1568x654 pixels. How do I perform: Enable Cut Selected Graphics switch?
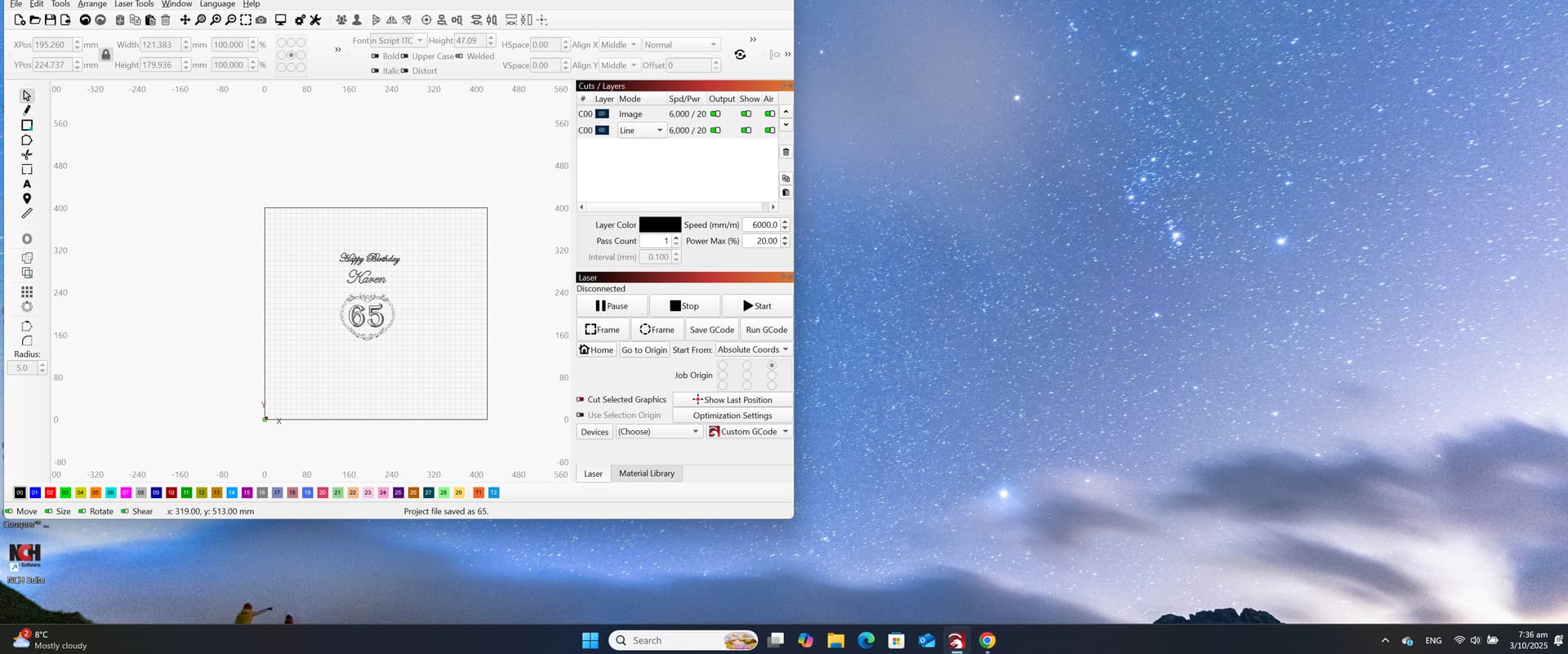581,400
